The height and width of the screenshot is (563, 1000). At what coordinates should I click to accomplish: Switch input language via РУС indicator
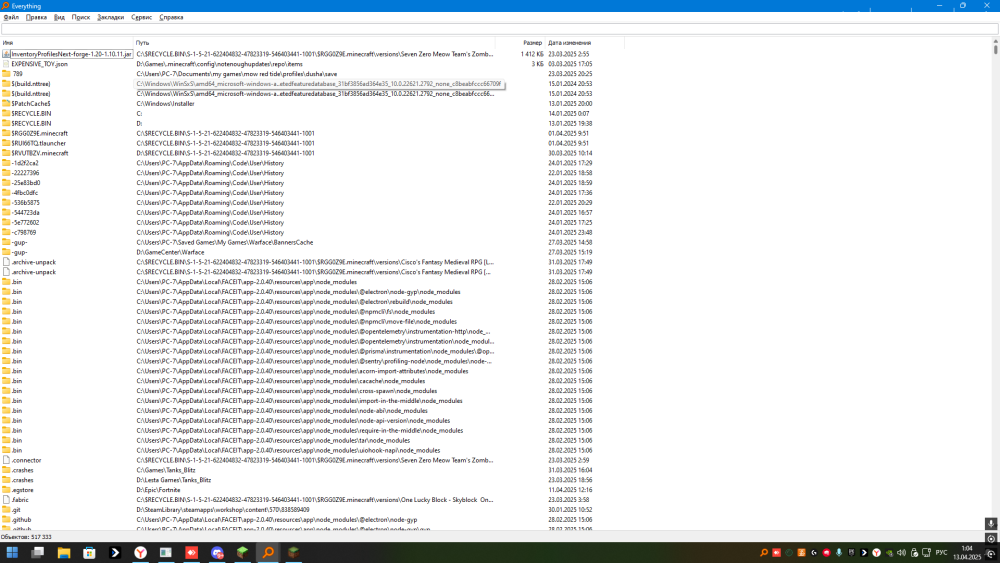coord(941,553)
